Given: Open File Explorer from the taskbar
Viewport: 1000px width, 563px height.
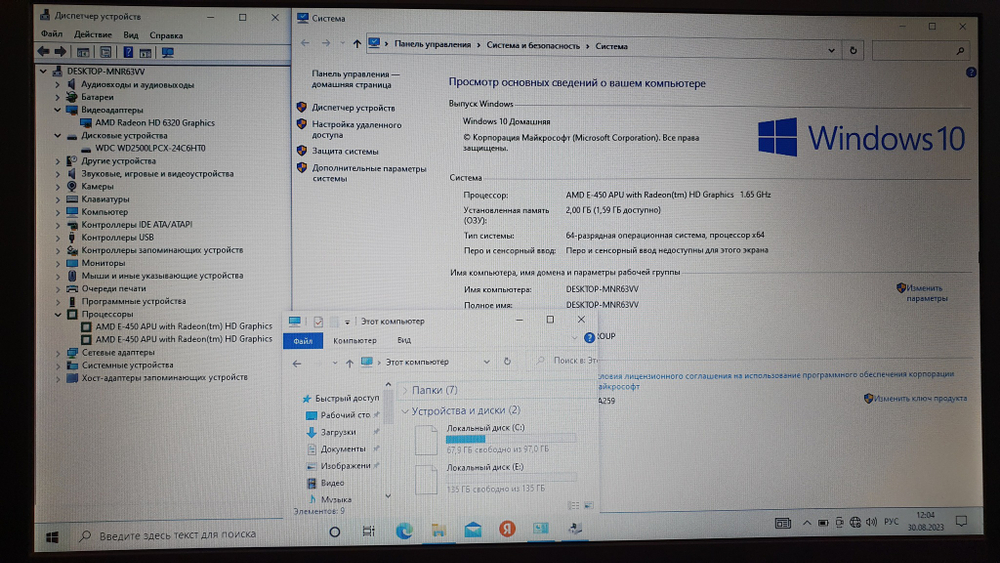Looking at the screenshot, I should [x=439, y=530].
